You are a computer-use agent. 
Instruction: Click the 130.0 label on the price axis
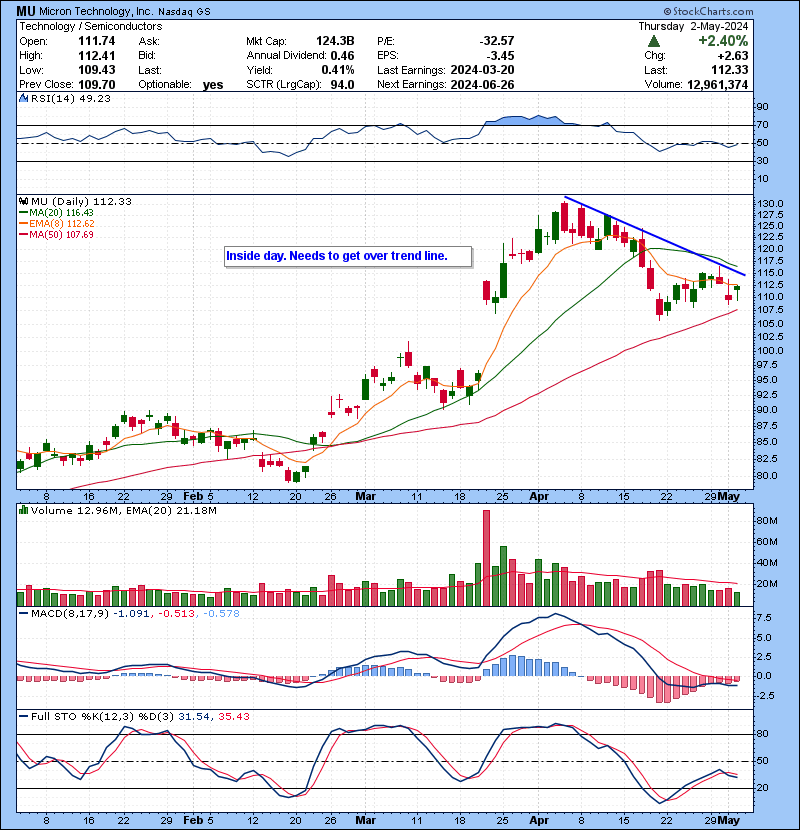(770, 204)
